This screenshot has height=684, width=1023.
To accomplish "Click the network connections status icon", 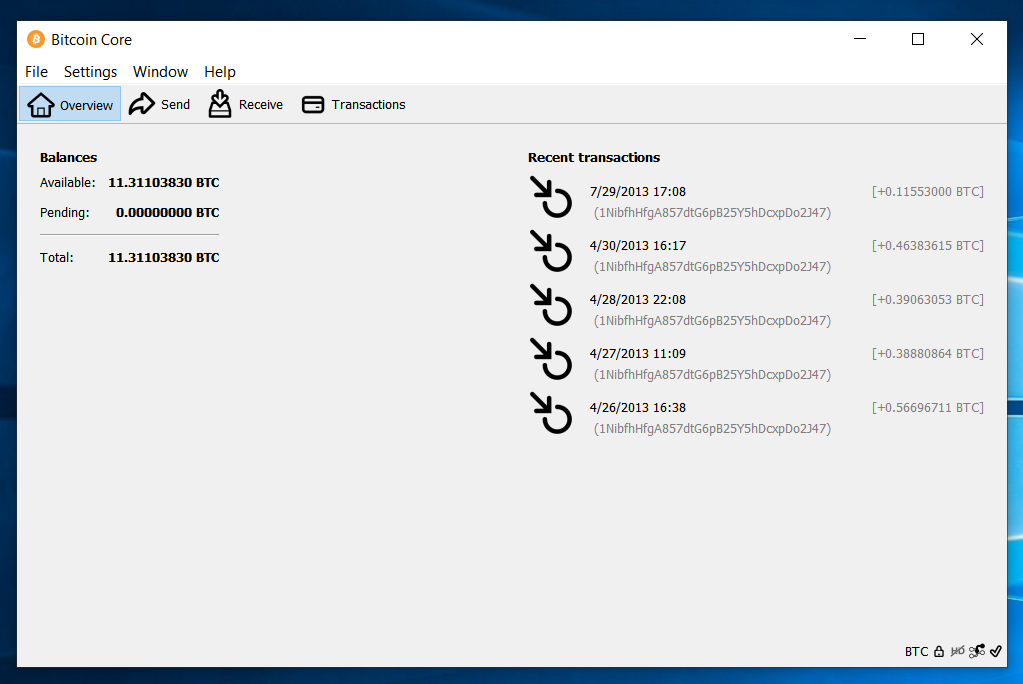I will [977, 651].
